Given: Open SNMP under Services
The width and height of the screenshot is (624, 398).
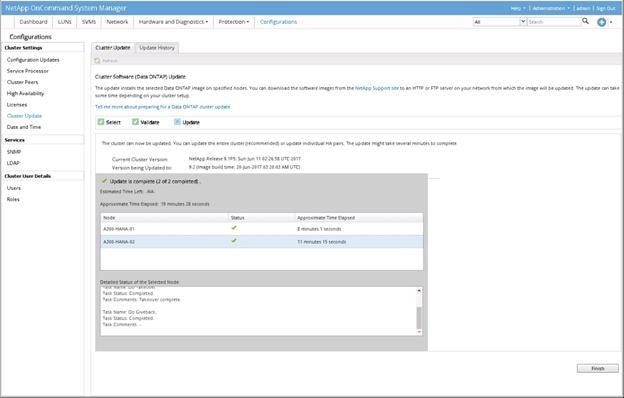Looking at the screenshot, I should coord(14,152).
